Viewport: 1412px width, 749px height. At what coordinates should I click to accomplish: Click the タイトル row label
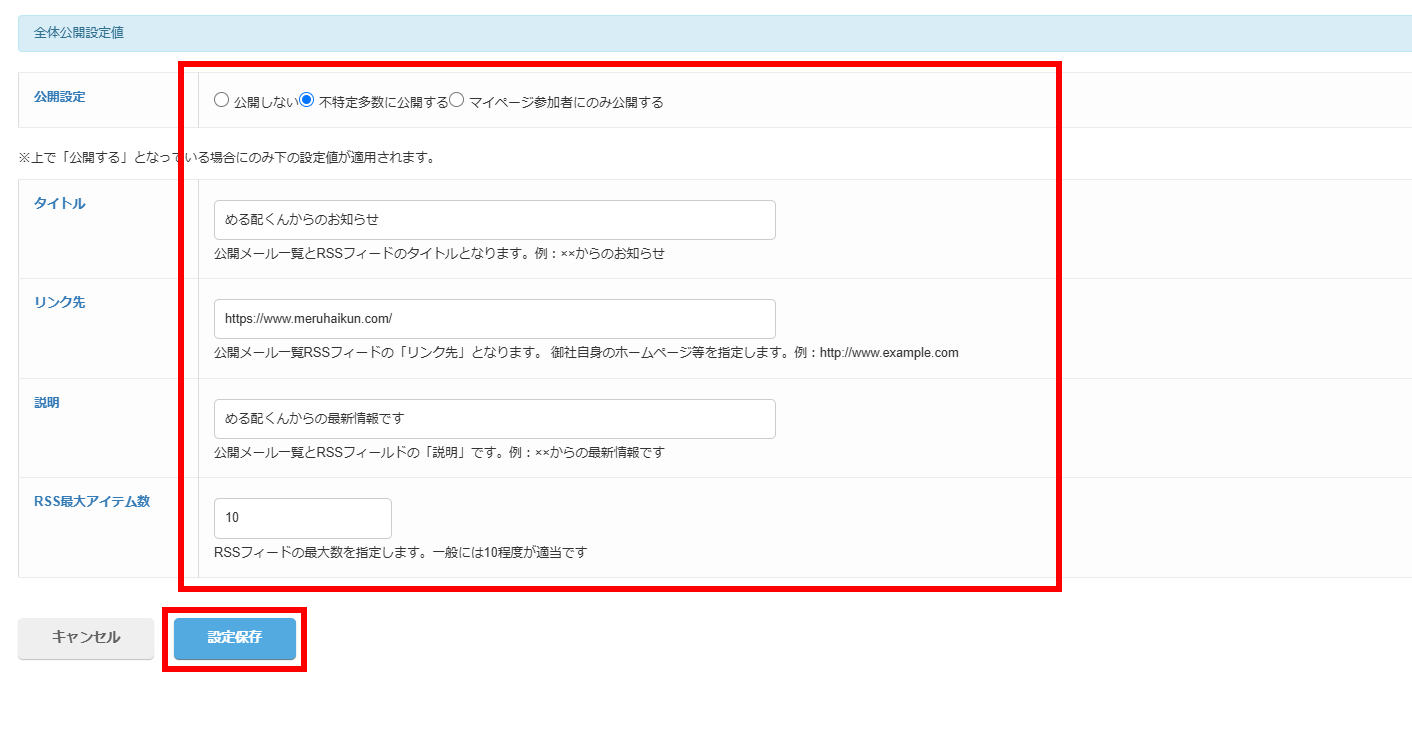(x=60, y=203)
